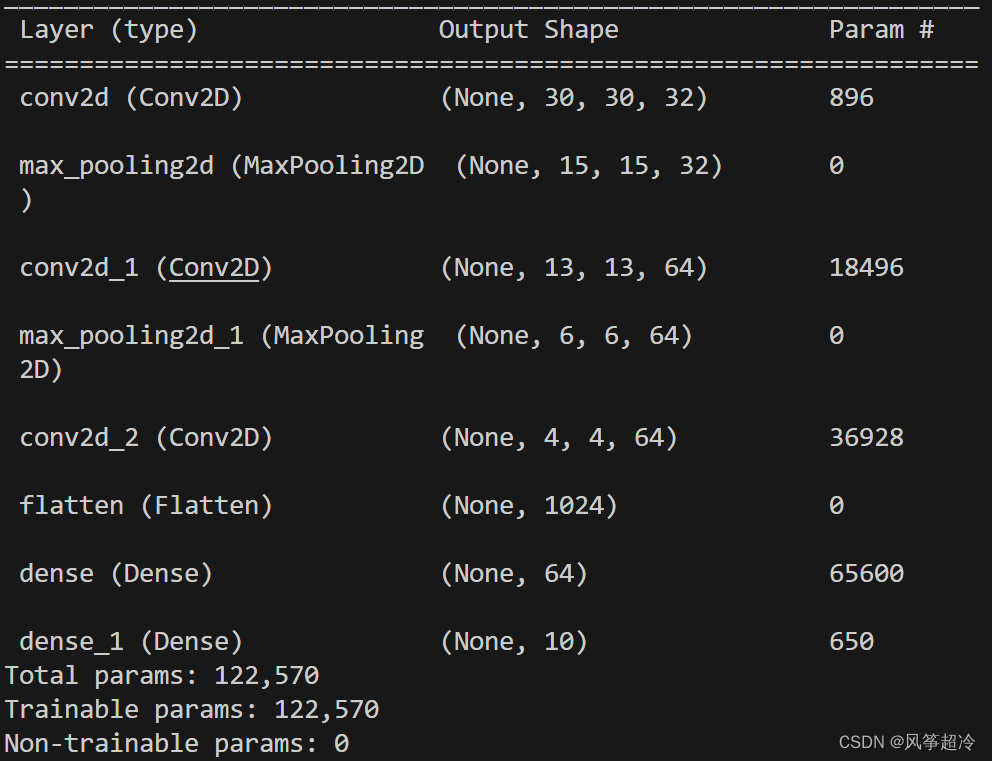This screenshot has width=992, height=761.
Task: Click output shape (None, 6, 6, 64)
Action: click(x=574, y=336)
